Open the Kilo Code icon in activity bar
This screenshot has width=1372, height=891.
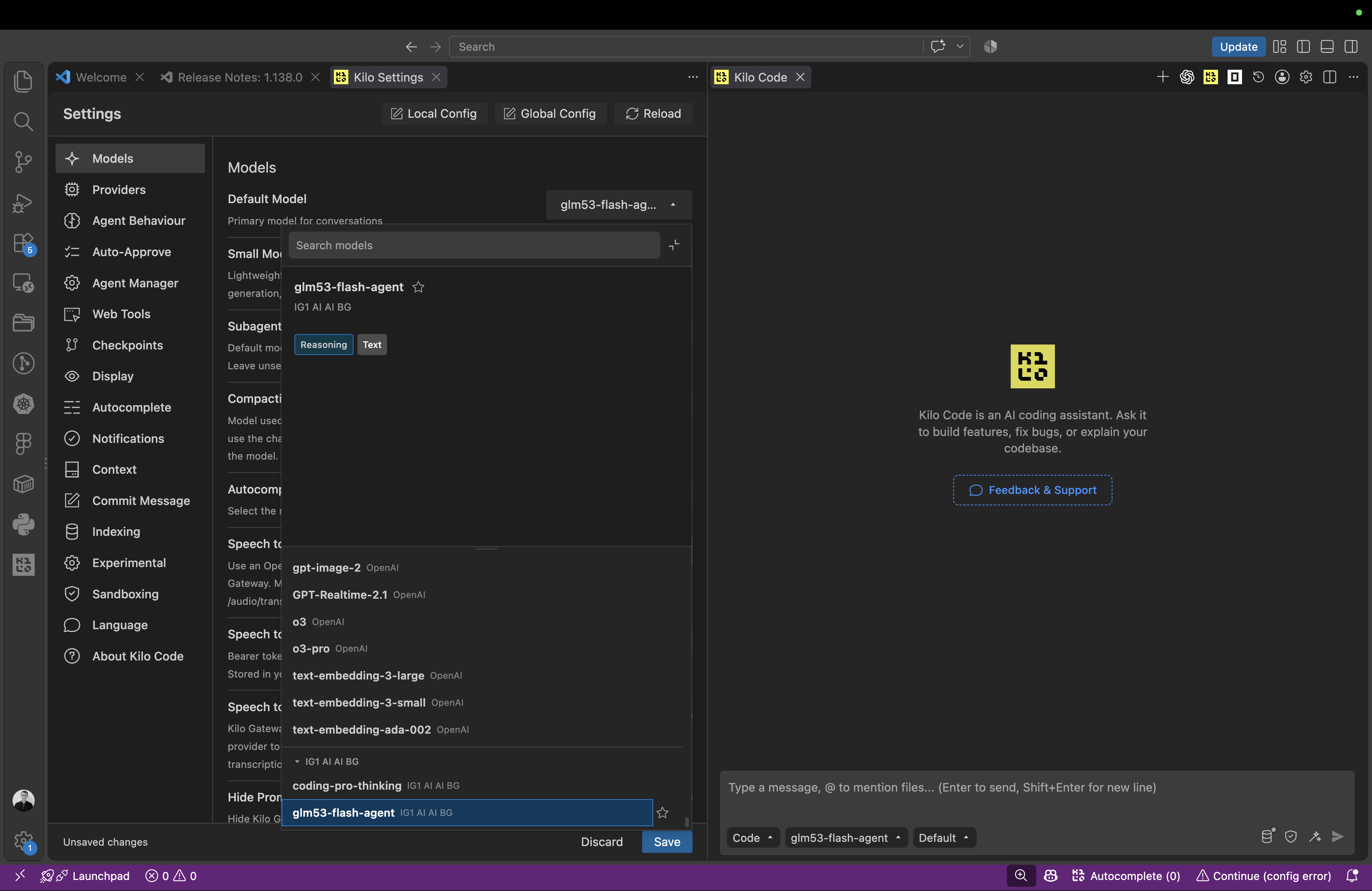pyautogui.click(x=23, y=565)
